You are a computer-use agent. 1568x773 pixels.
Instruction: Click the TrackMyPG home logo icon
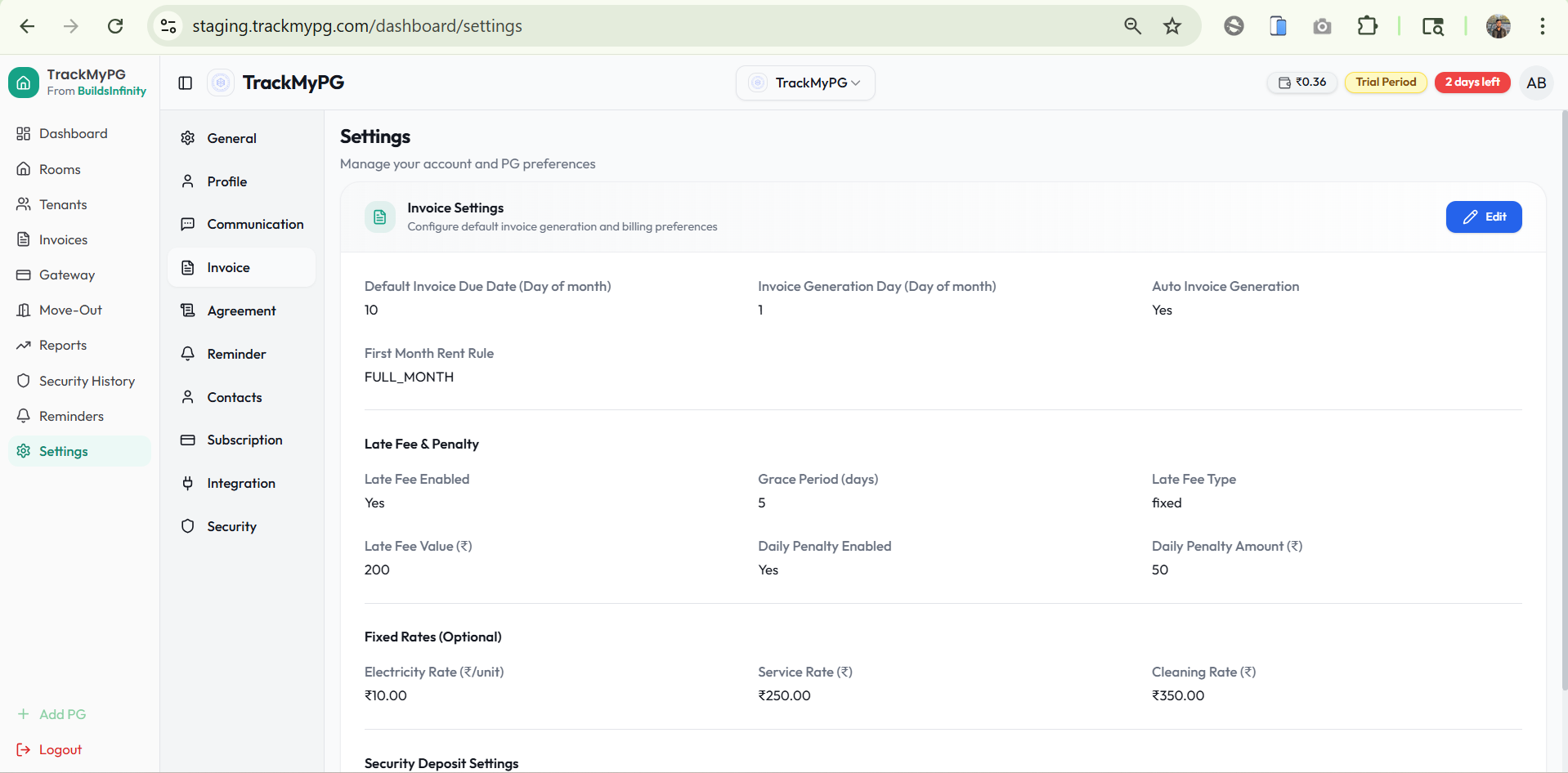(x=24, y=83)
